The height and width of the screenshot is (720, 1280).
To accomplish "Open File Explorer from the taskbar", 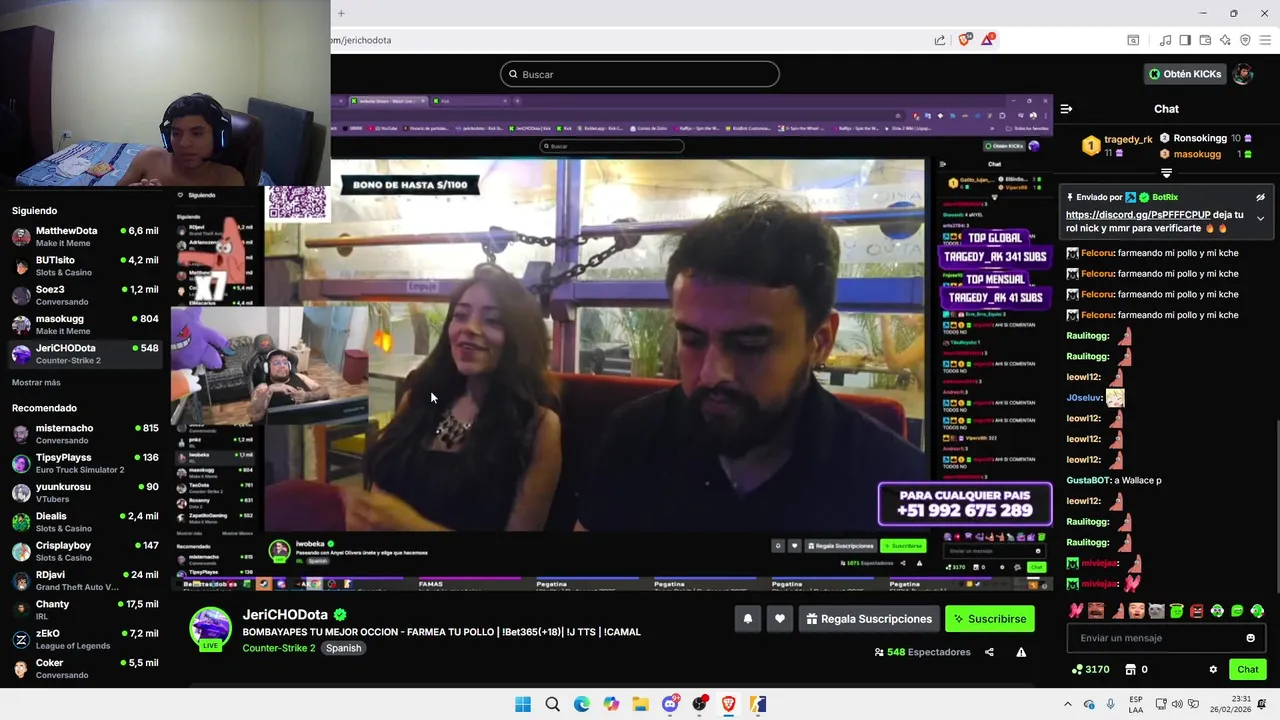I will click(x=640, y=704).
